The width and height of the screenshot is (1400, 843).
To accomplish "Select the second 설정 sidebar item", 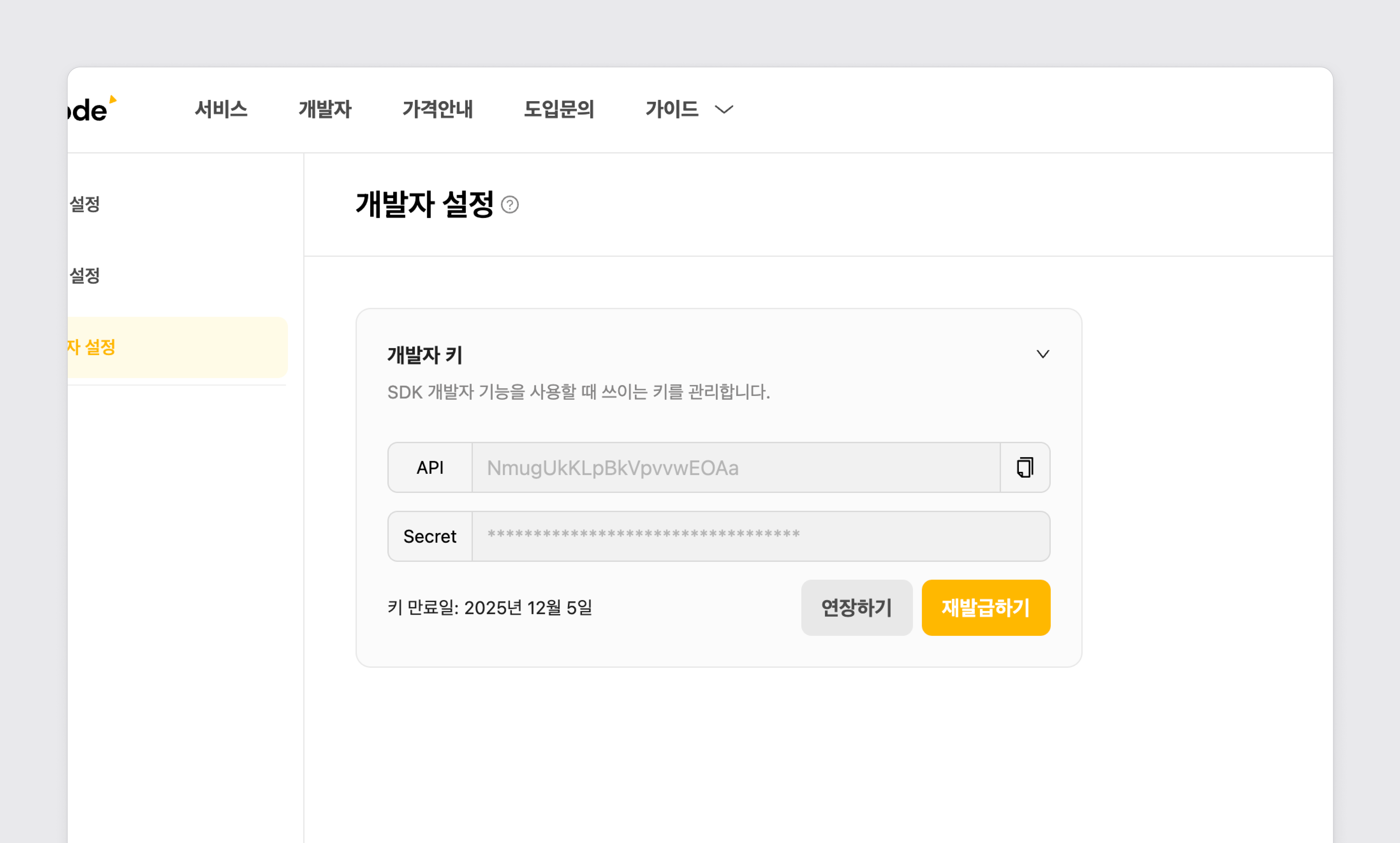I will (x=85, y=275).
